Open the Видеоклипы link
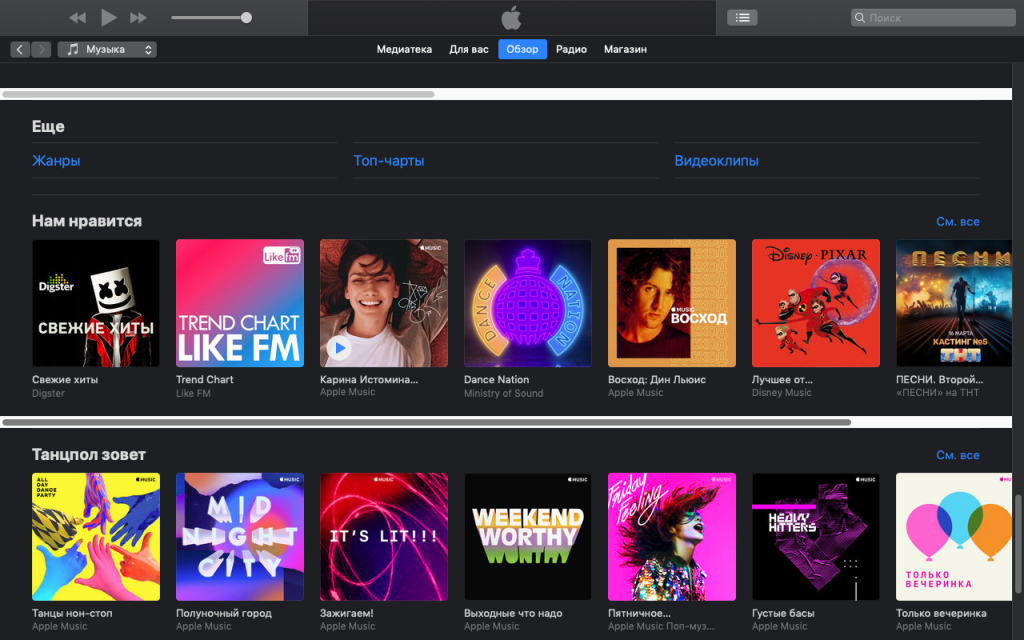 point(716,161)
